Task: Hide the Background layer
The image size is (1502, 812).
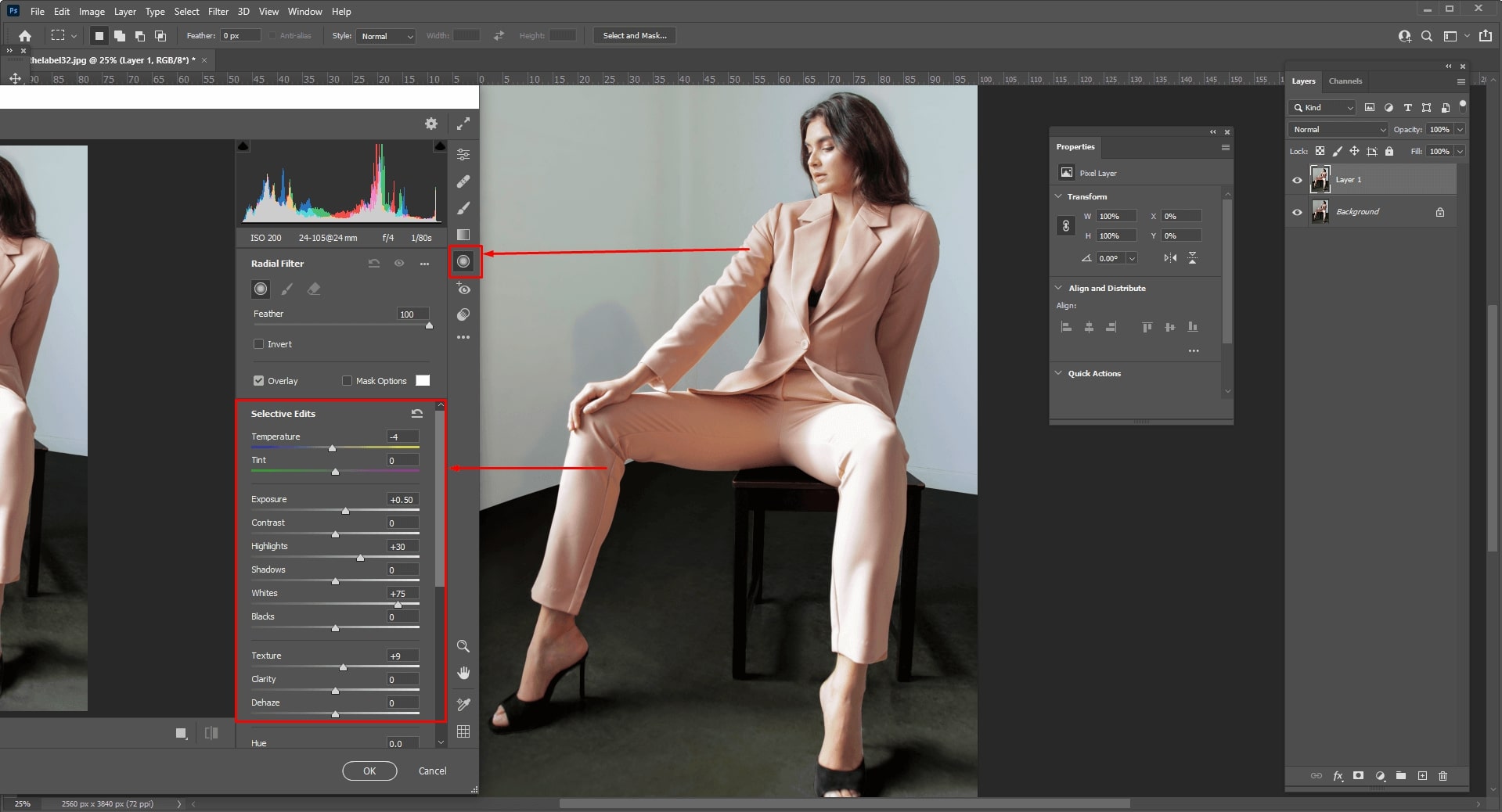Action: pyautogui.click(x=1297, y=211)
